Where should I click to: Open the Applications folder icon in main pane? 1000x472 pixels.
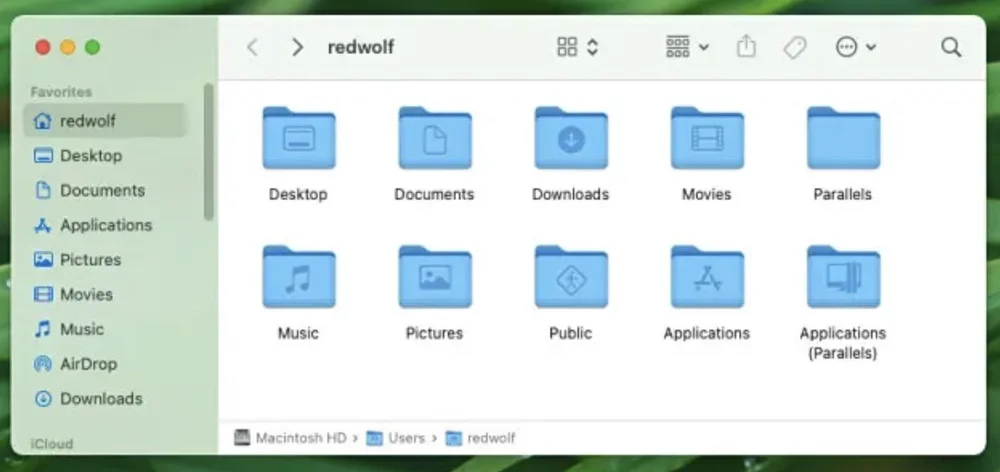click(x=707, y=277)
